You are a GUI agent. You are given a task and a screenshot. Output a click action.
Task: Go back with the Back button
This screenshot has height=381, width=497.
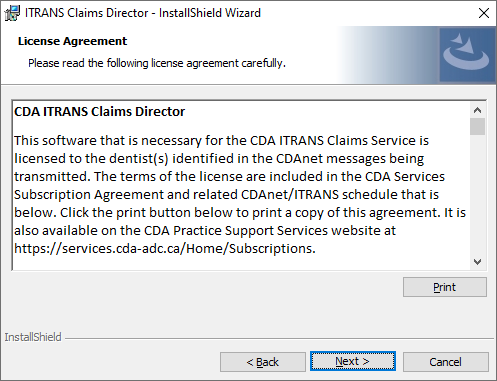263,362
